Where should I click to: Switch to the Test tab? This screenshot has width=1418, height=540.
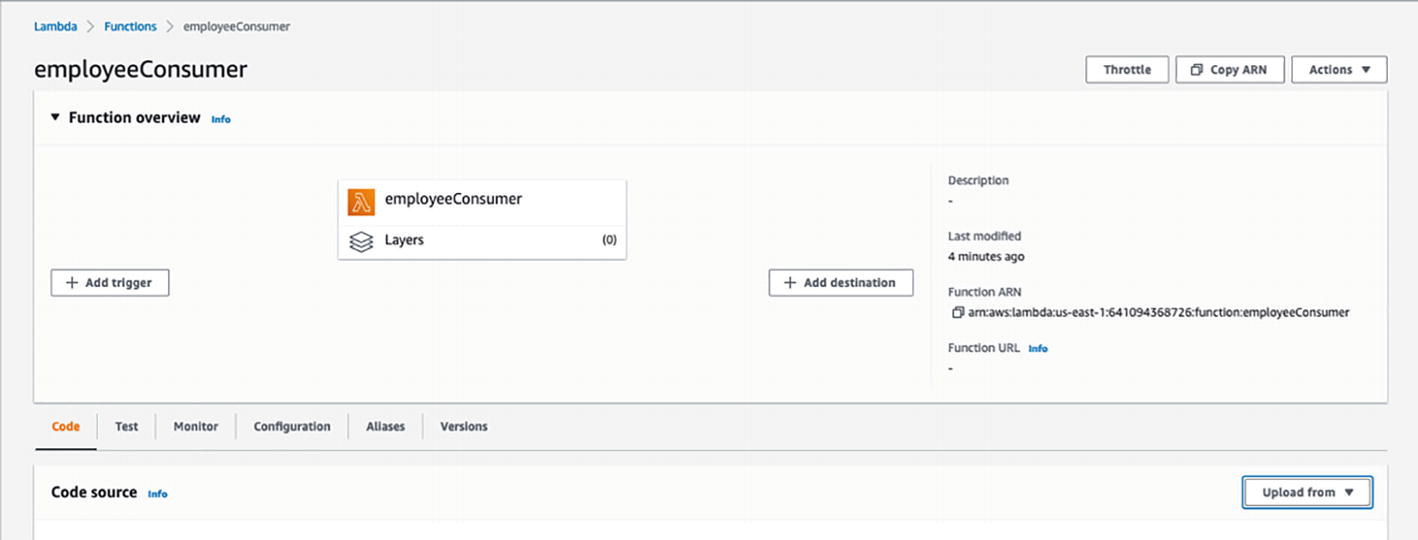pos(126,427)
